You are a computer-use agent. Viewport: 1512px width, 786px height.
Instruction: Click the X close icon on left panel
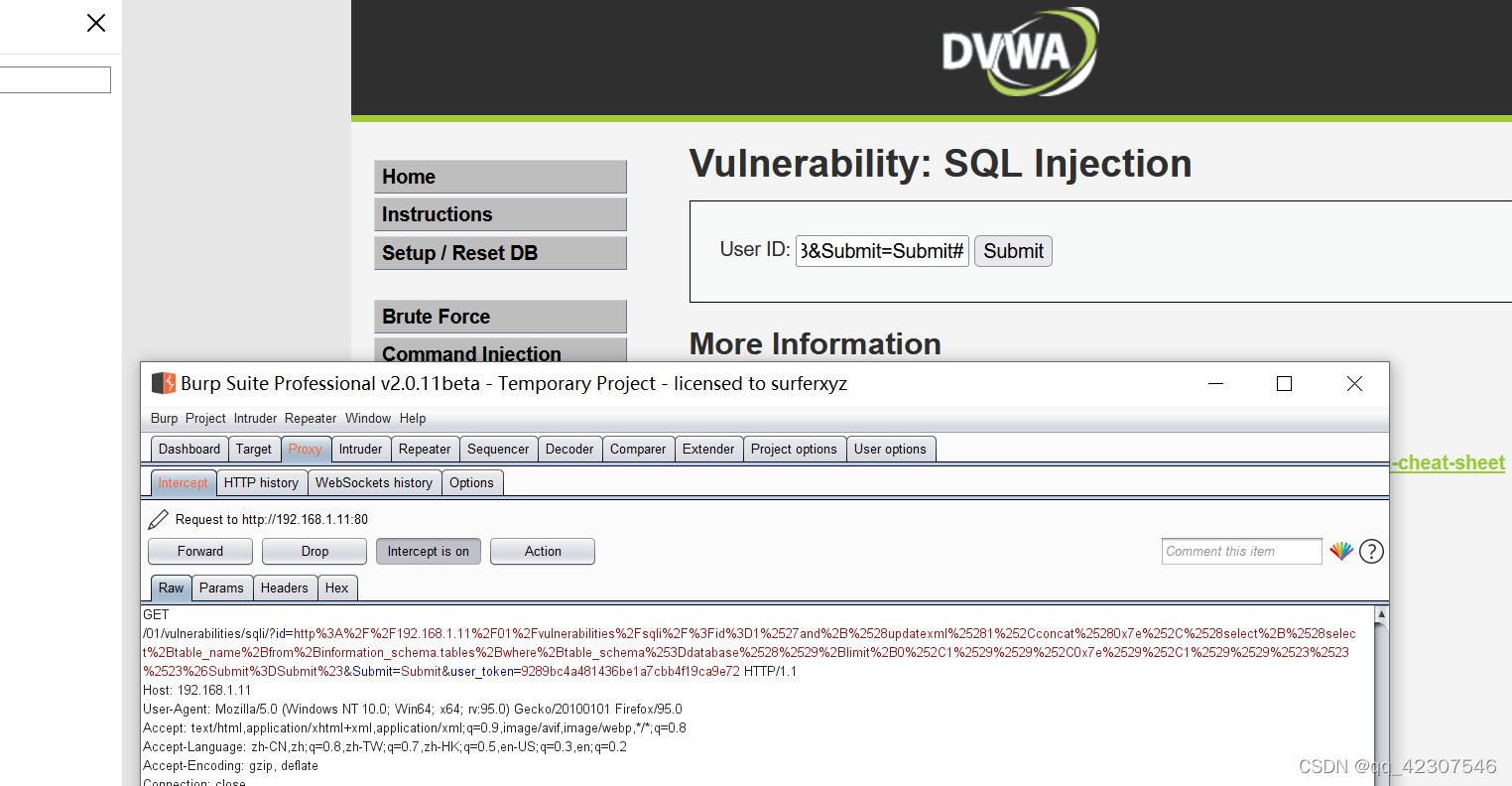[x=96, y=23]
